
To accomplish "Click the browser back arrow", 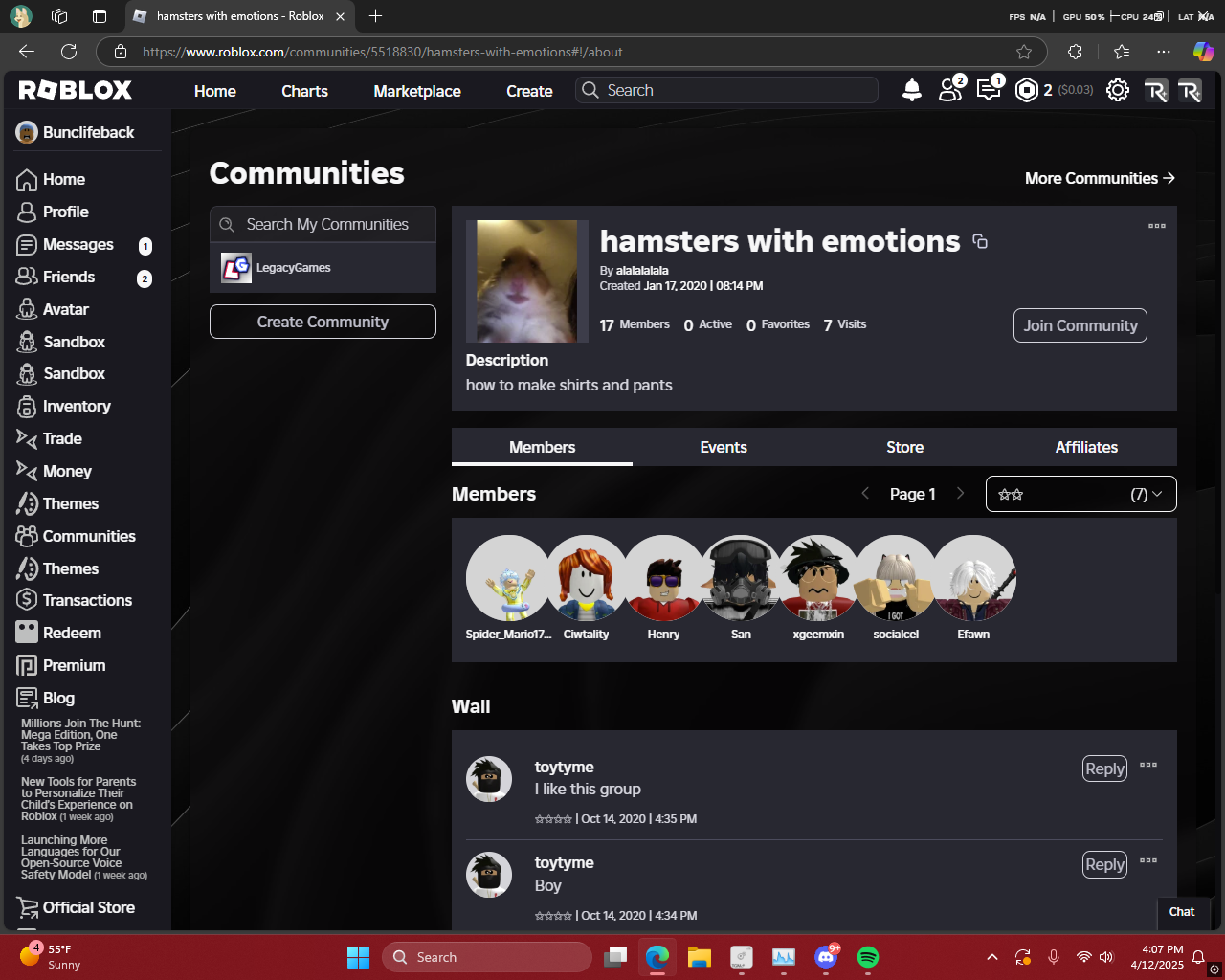I will [27, 52].
